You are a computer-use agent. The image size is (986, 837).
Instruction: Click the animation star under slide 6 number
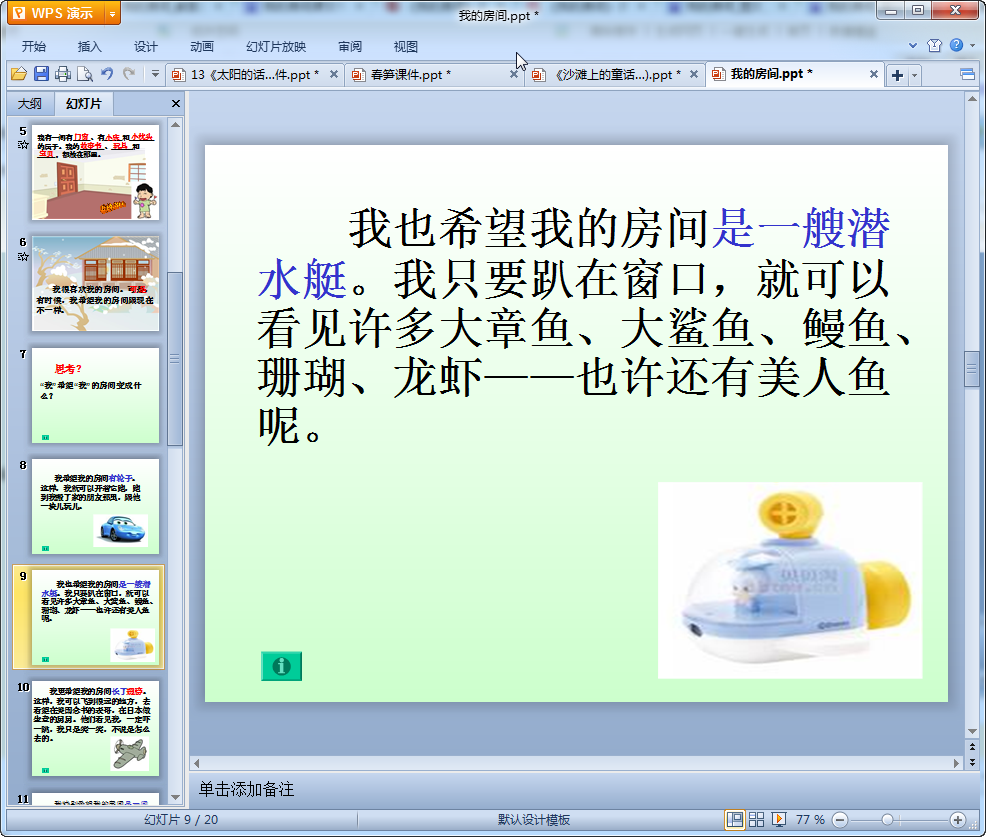[x=23, y=256]
